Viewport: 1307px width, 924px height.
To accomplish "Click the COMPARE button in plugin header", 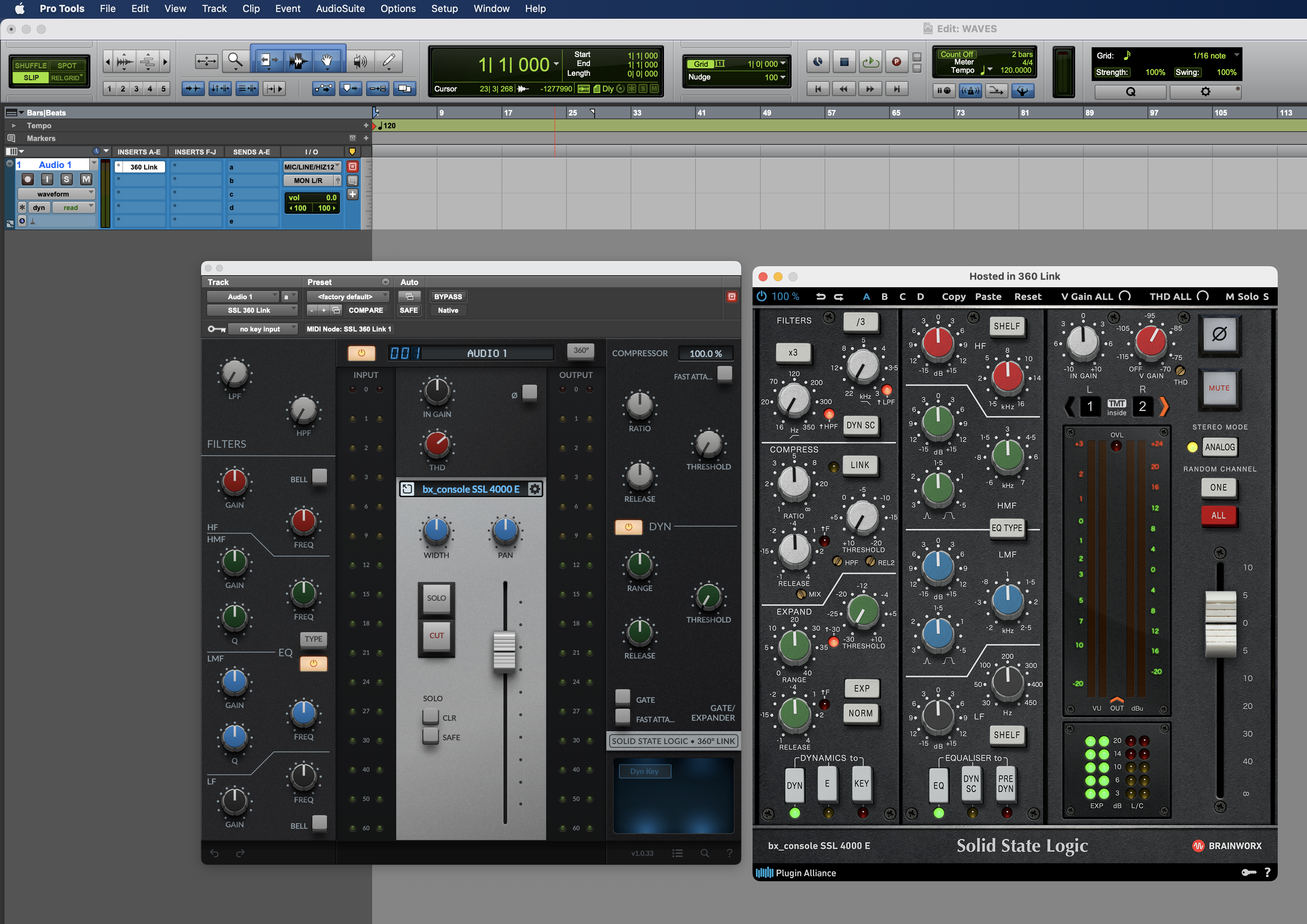I will click(x=365, y=310).
